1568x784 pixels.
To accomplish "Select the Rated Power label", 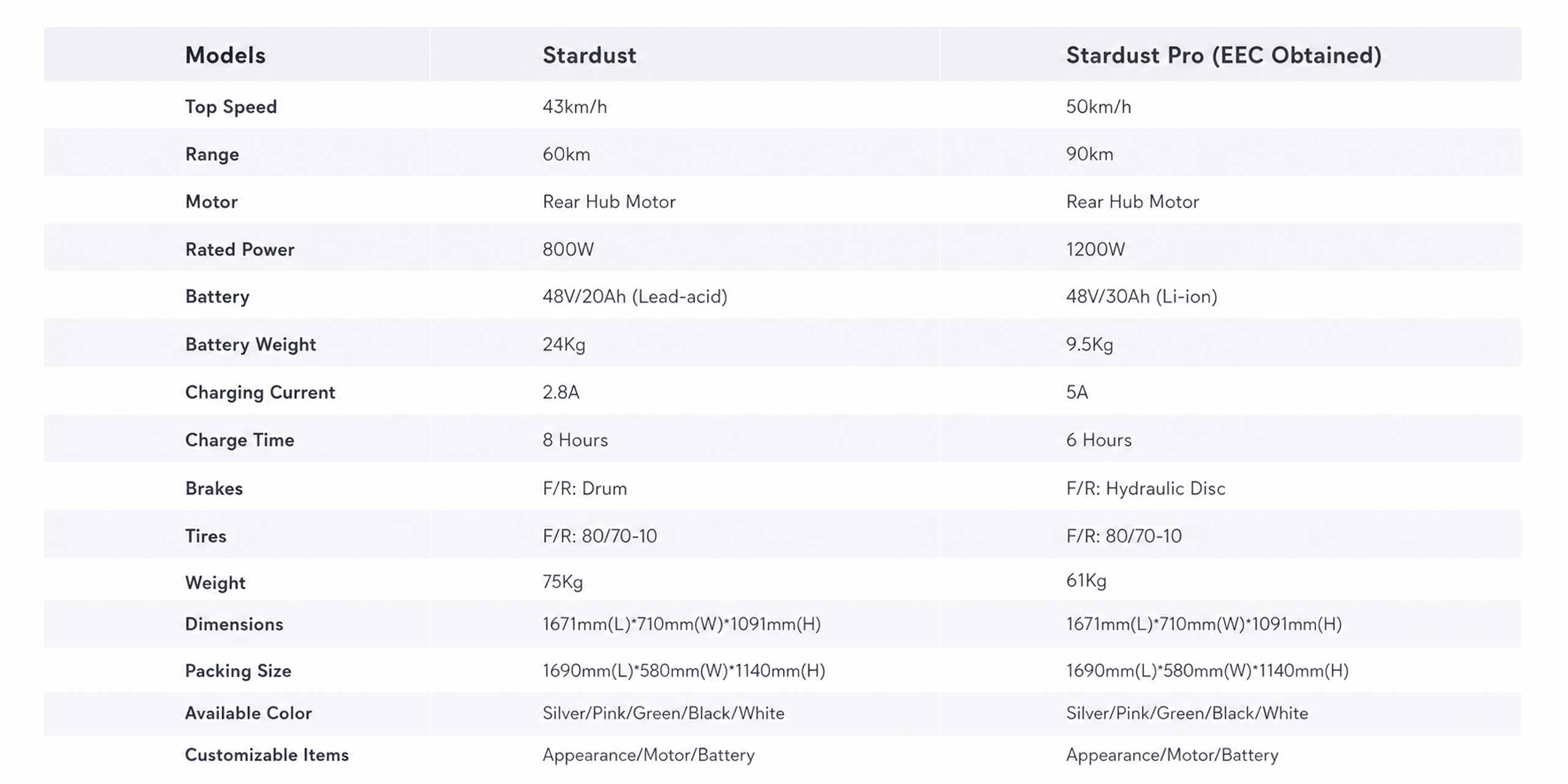I will pyautogui.click(x=239, y=249).
